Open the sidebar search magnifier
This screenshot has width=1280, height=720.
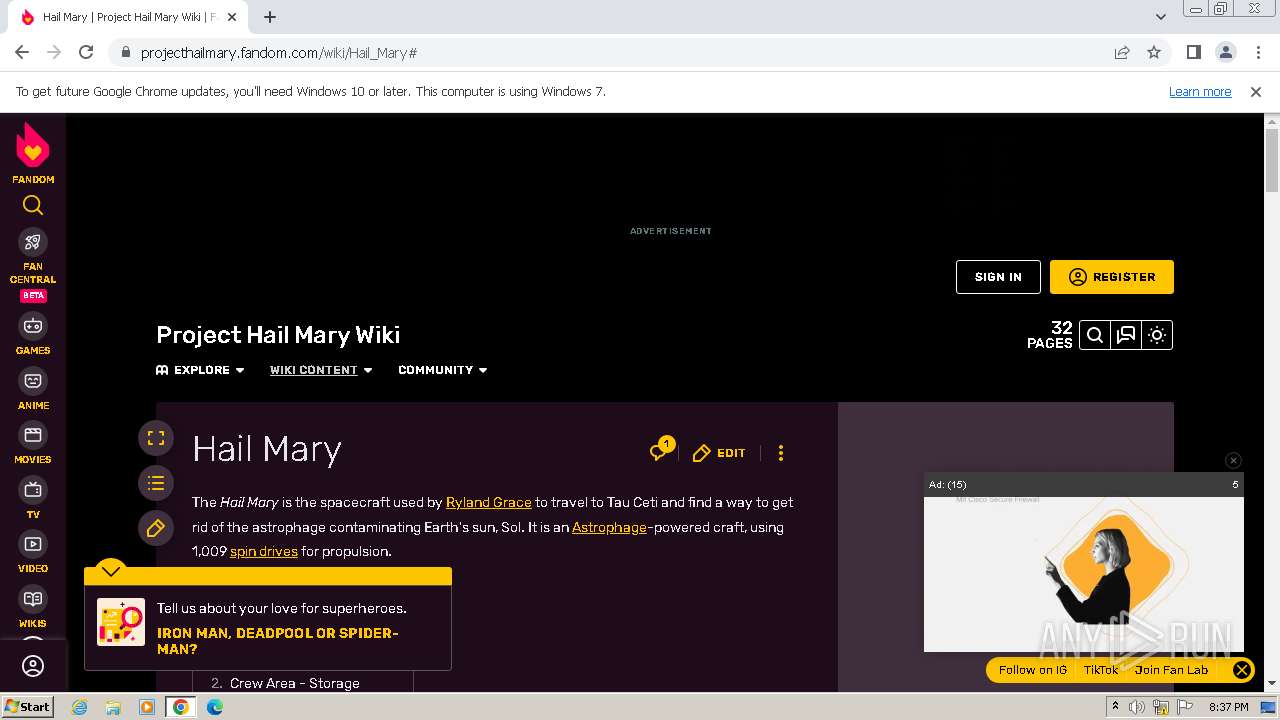pos(33,205)
